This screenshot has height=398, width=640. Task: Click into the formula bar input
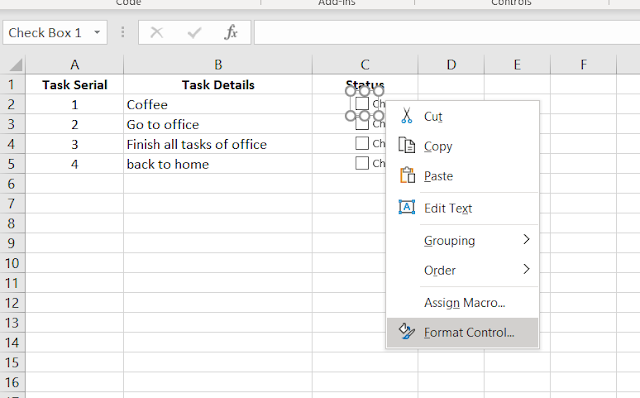pyautogui.click(x=447, y=32)
